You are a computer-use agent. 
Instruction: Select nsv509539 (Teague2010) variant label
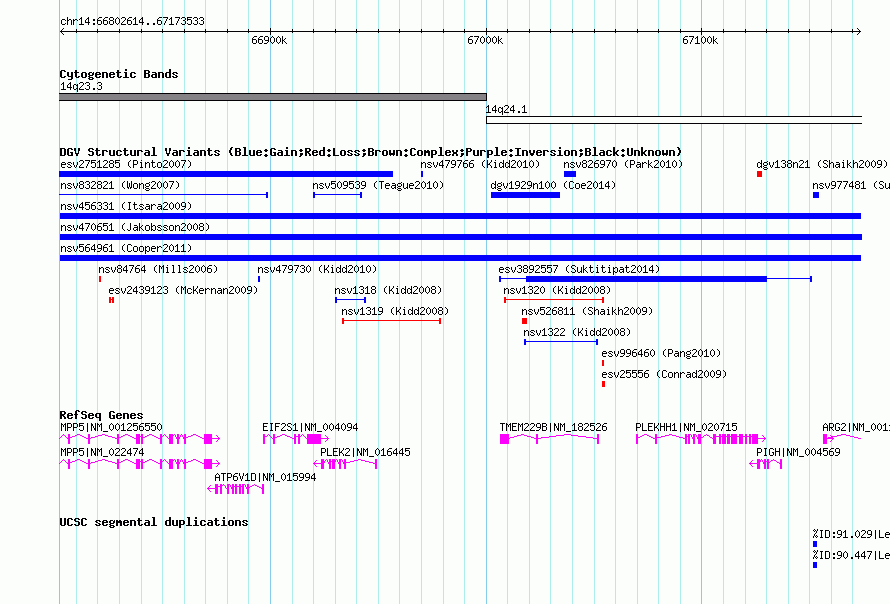(x=378, y=185)
